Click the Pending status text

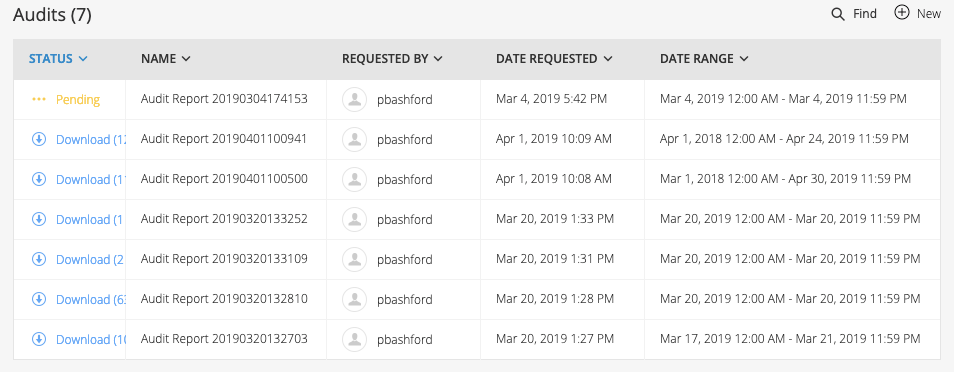78,100
